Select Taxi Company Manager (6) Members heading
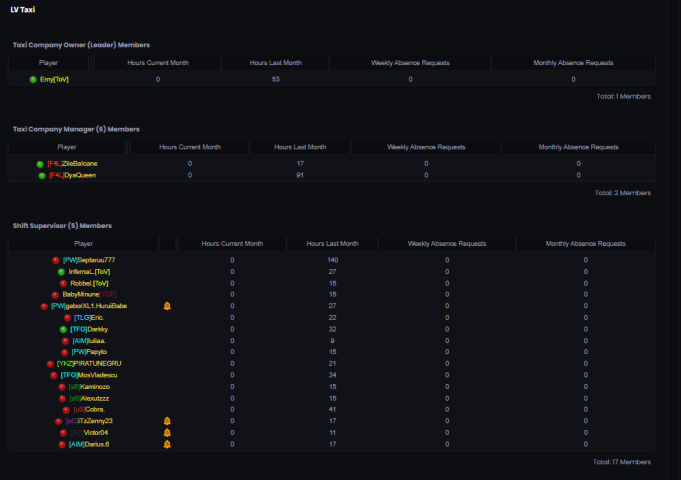 click(76, 129)
